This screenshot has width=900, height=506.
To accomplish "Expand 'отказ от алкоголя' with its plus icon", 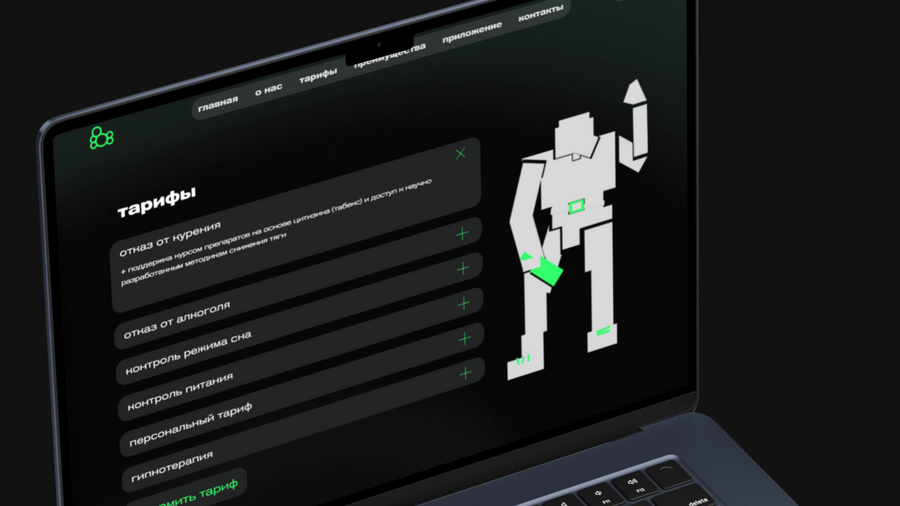I will tap(462, 233).
